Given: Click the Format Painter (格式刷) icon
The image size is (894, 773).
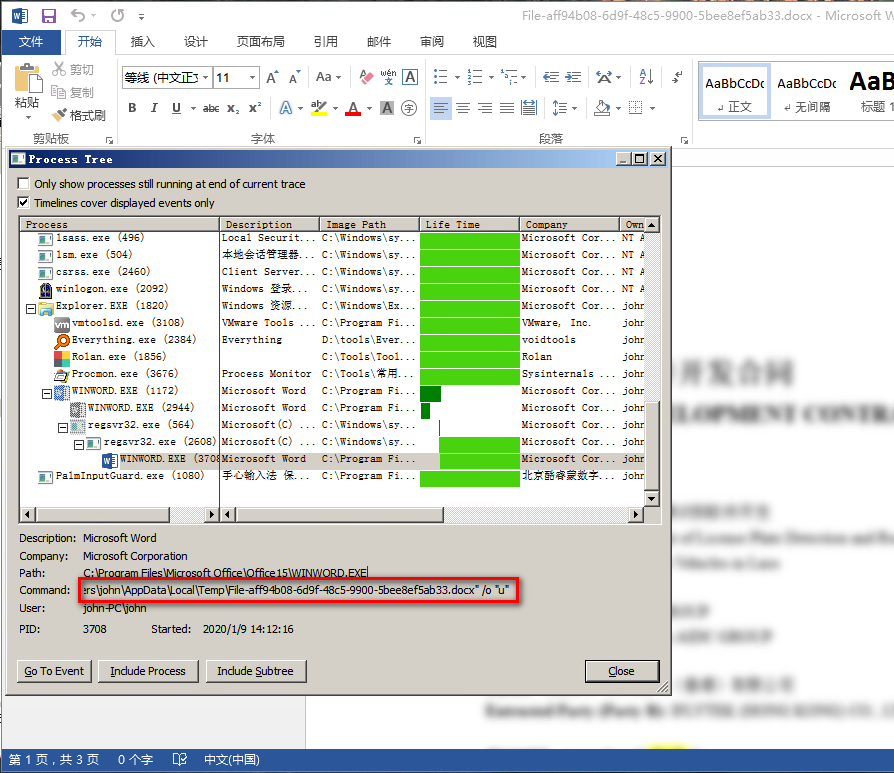Looking at the screenshot, I should point(59,115).
